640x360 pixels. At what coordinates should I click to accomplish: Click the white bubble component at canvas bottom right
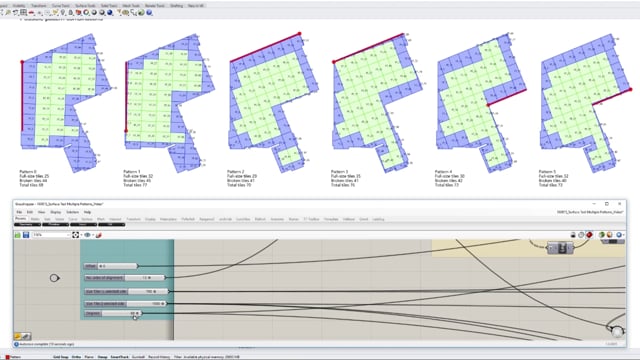617,331
